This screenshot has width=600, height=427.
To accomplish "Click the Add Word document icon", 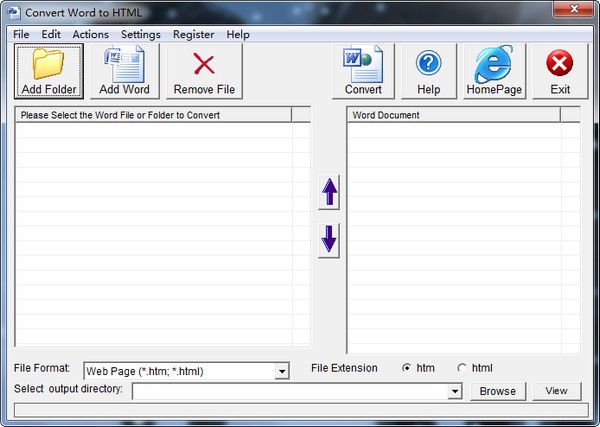I will click(124, 64).
